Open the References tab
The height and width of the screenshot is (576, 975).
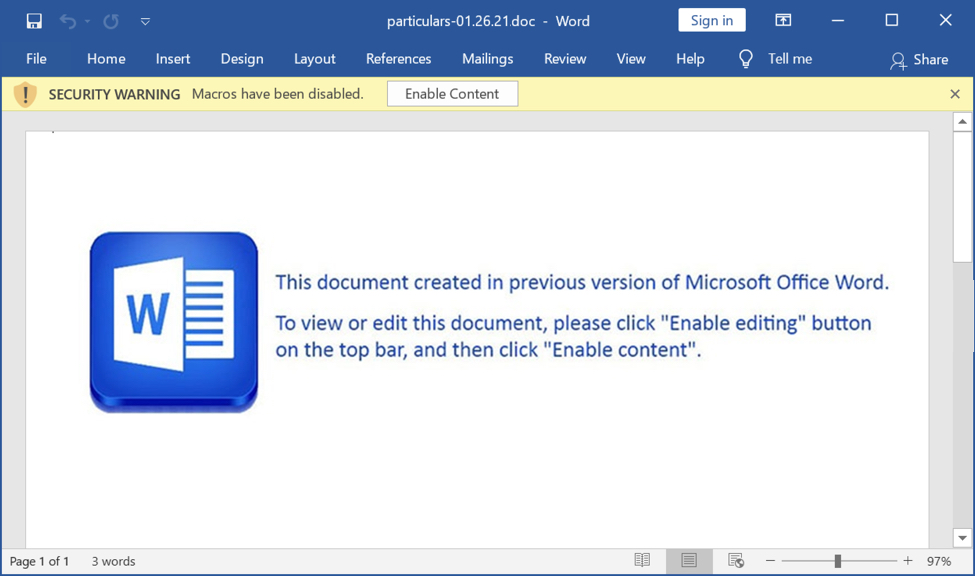(399, 58)
